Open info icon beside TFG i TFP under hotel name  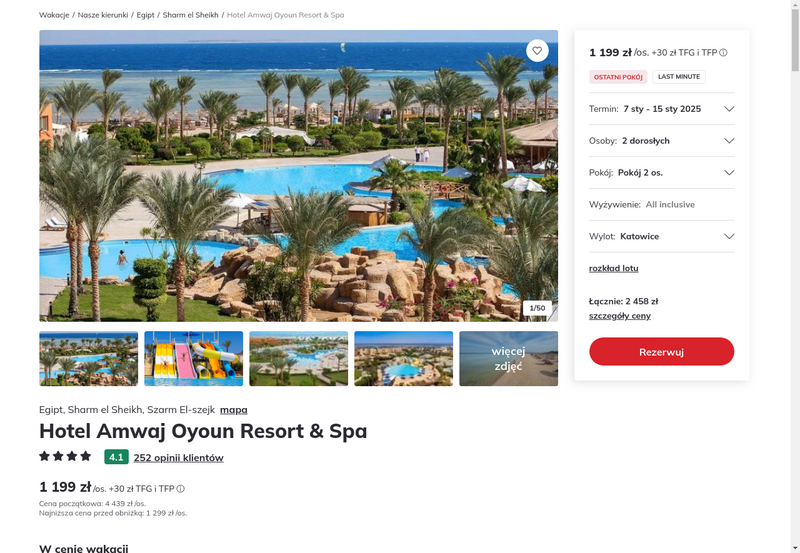pyautogui.click(x=180, y=489)
